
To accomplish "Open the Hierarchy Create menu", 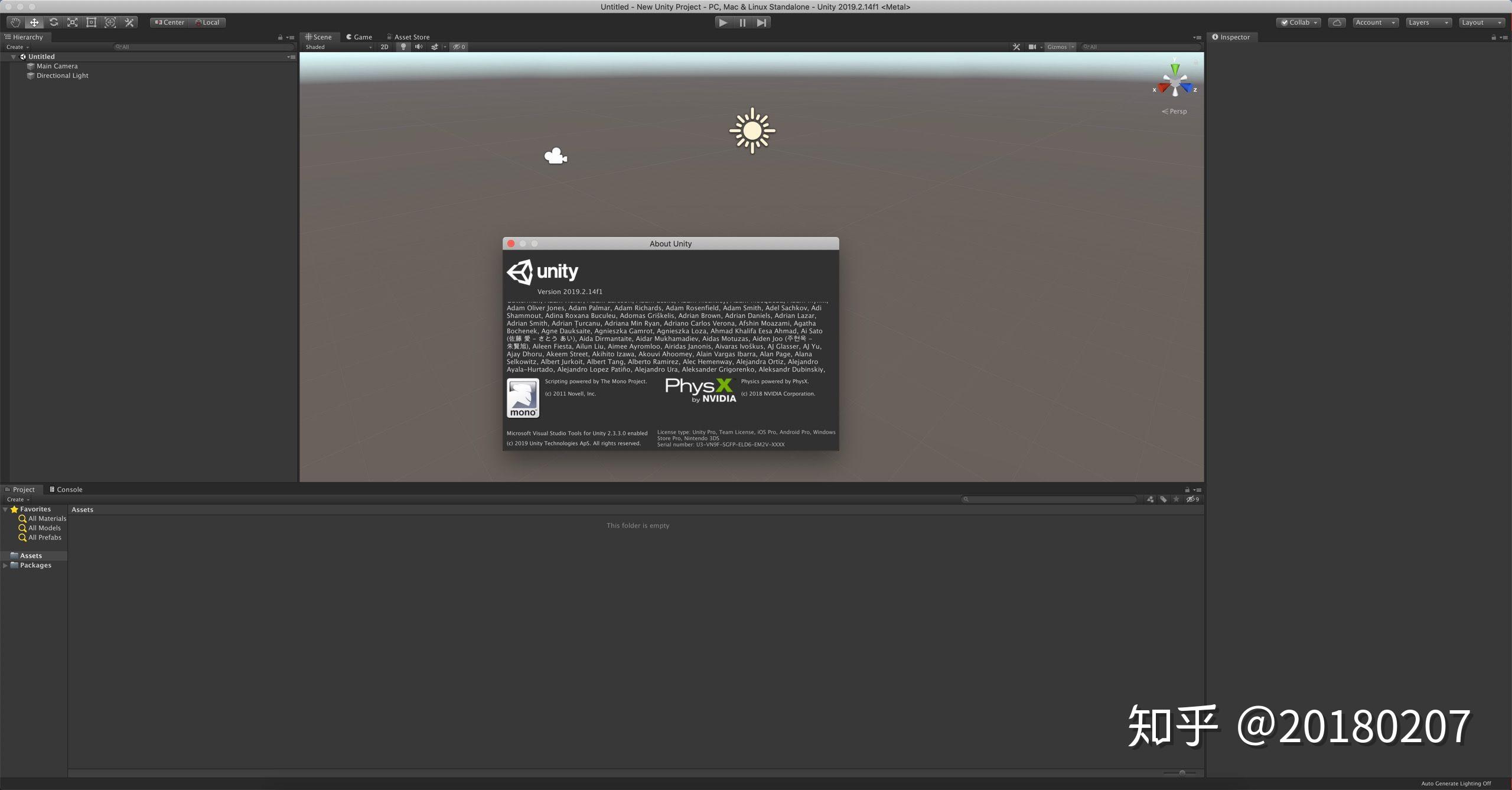I will tap(17, 47).
